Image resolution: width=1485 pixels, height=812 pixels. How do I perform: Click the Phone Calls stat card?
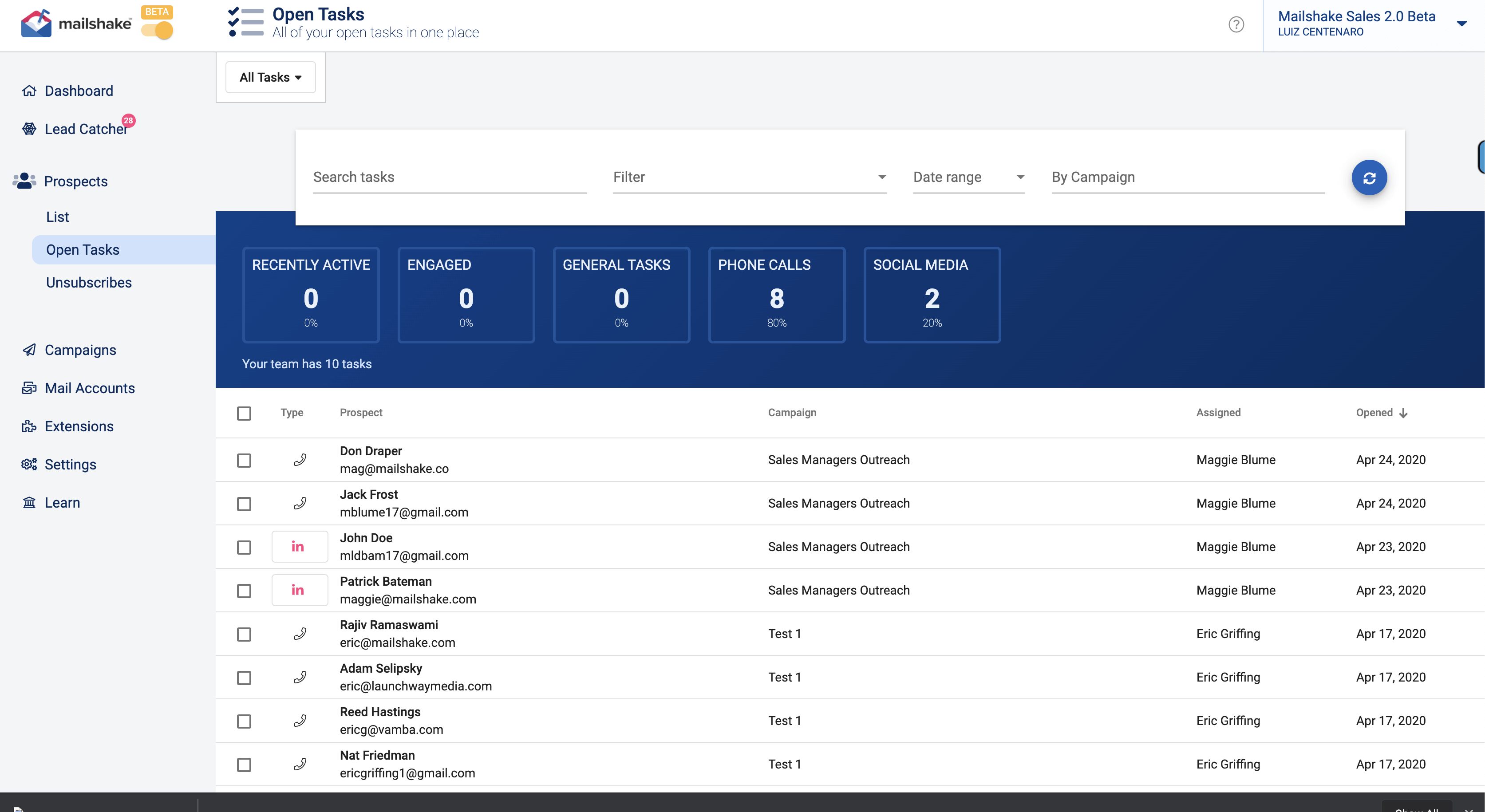click(x=776, y=295)
